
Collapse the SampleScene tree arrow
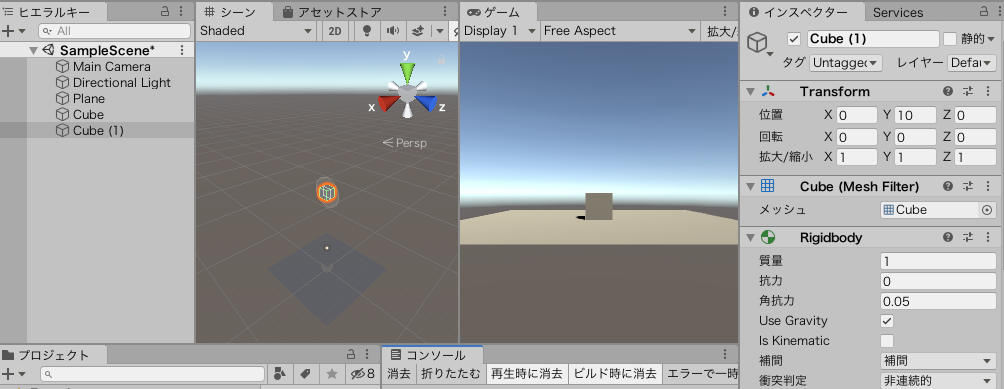pos(33,51)
